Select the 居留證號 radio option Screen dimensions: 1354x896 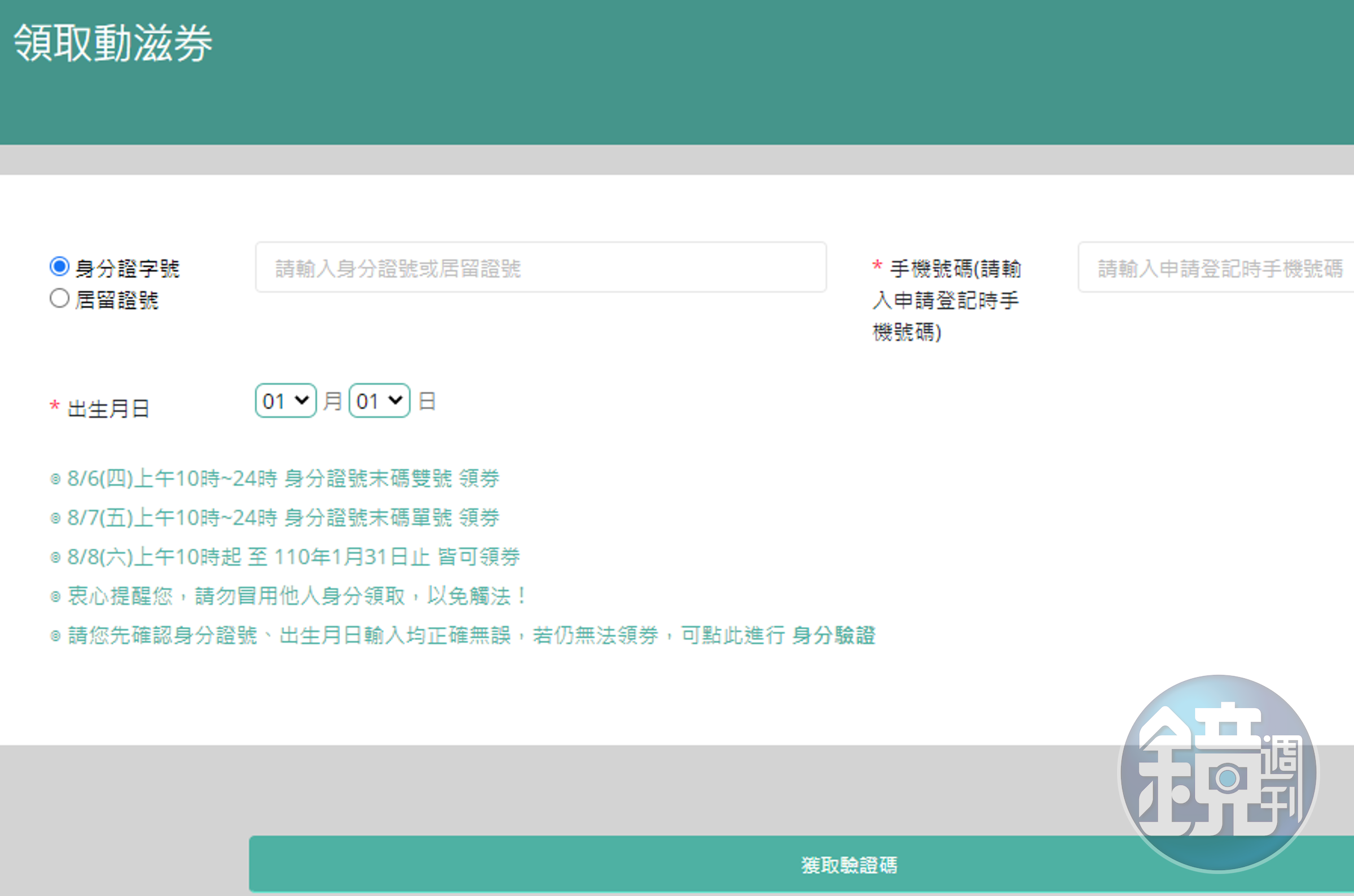click(x=59, y=298)
